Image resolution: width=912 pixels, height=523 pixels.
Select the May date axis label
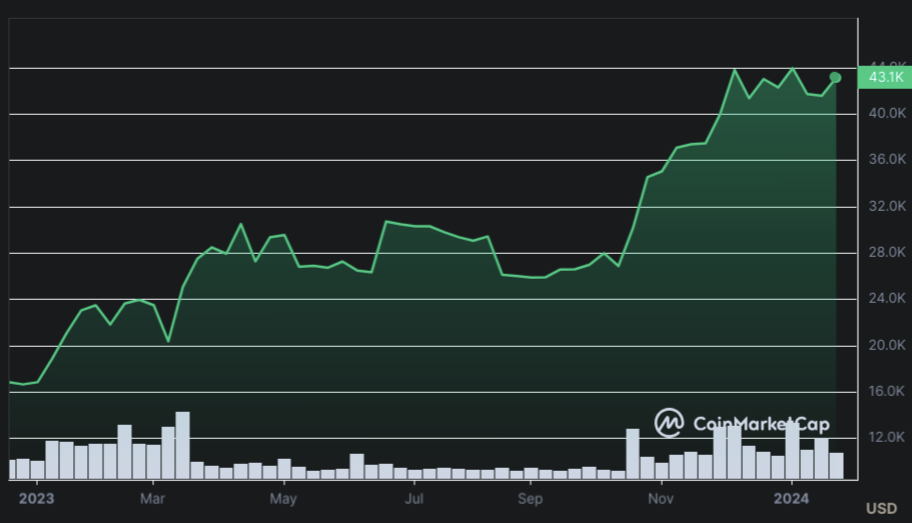pyautogui.click(x=284, y=497)
